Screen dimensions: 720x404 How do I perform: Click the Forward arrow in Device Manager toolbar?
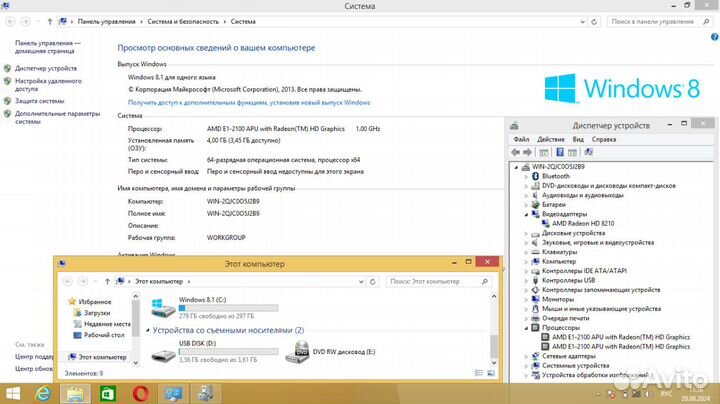pyautogui.click(x=528, y=152)
